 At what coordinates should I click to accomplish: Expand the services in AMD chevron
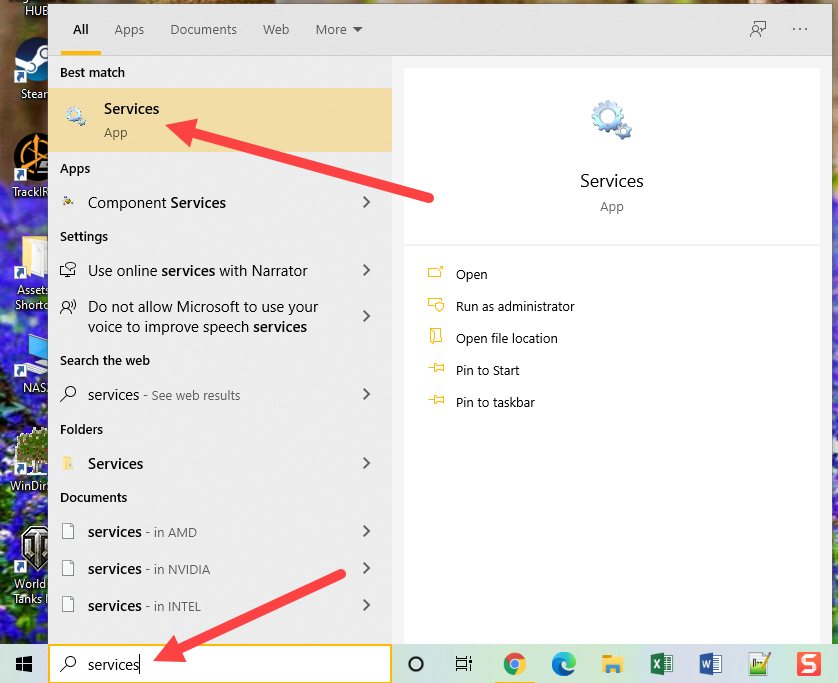pos(366,531)
